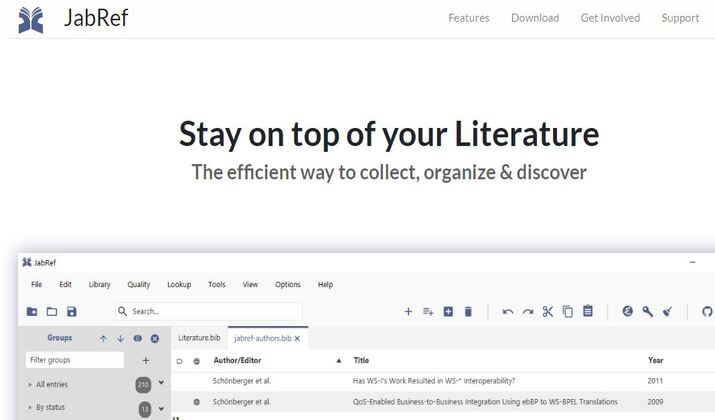Click the URL globe column header icon

click(x=197, y=361)
